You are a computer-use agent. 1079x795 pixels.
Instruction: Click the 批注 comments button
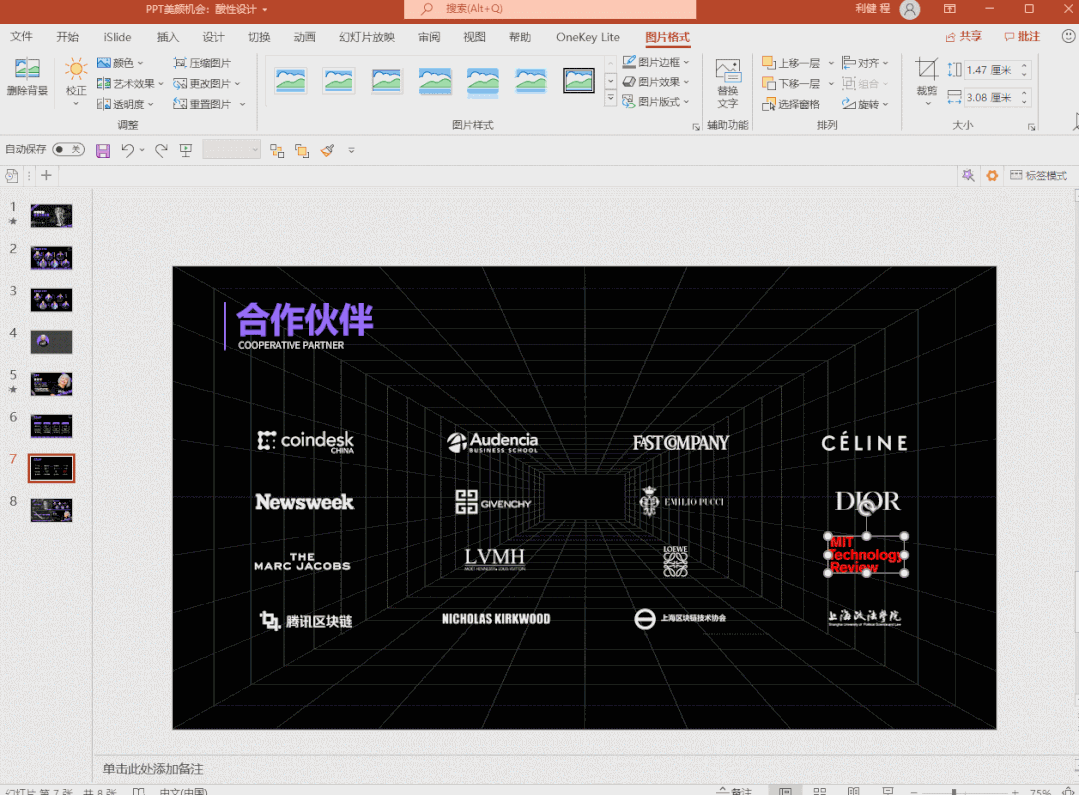[1022, 36]
